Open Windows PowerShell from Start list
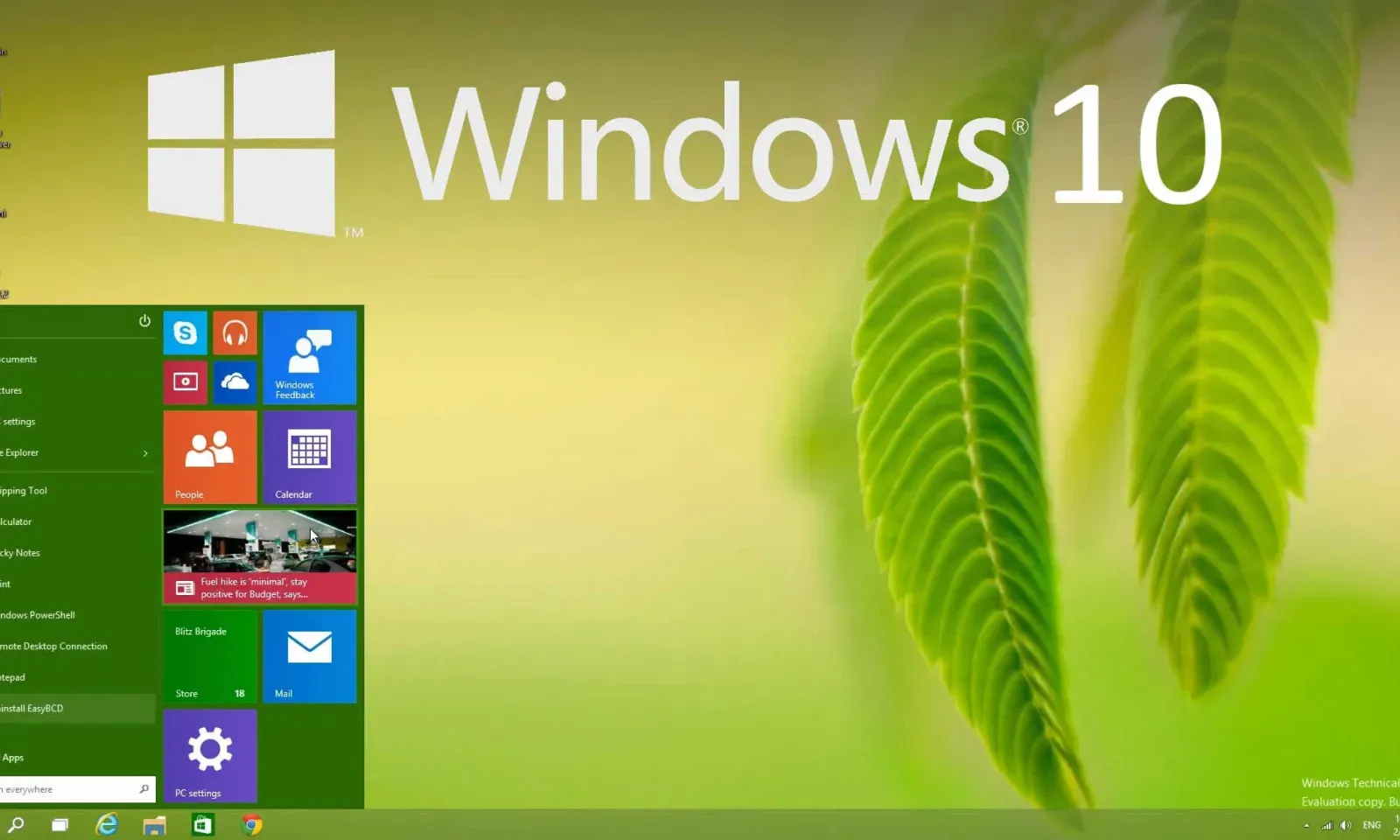Viewport: 1400px width, 840px height. tap(39, 615)
